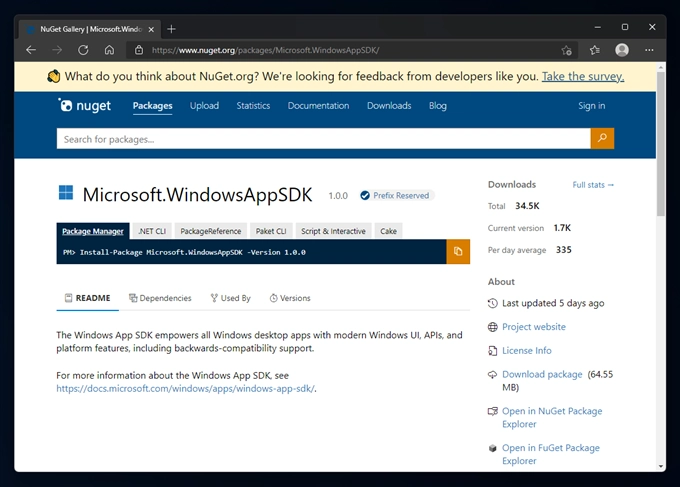The width and height of the screenshot is (680, 487).
Task: Open the browser home page icon
Action: pos(109,50)
